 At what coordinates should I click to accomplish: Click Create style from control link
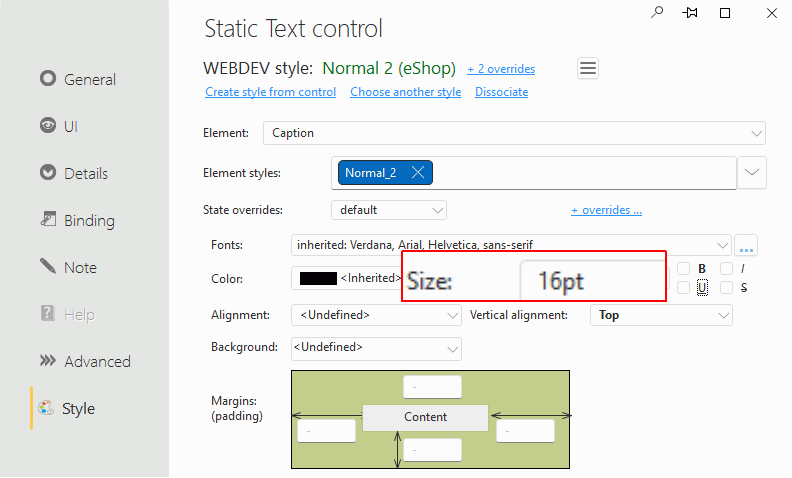[x=270, y=92]
